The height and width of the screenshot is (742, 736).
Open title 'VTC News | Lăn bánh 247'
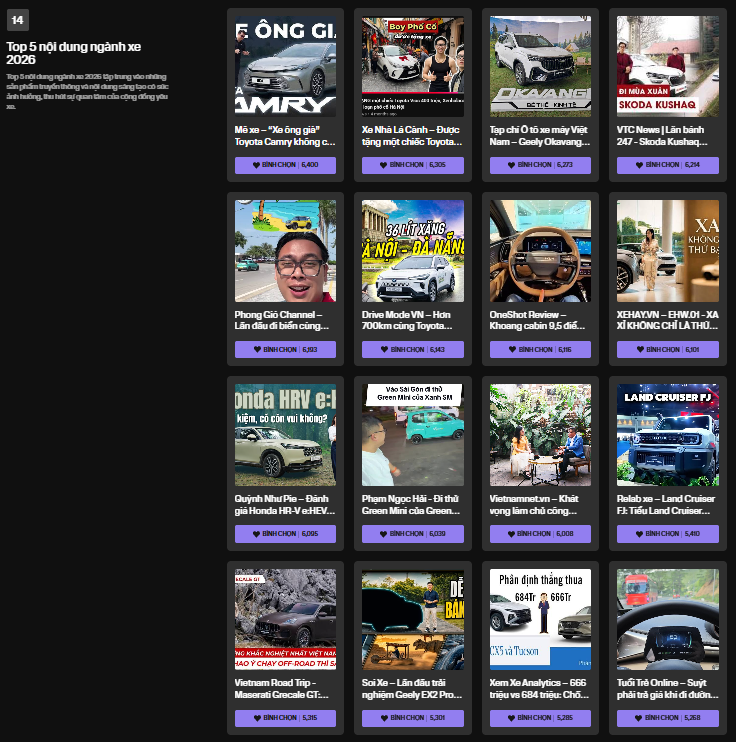tap(662, 136)
